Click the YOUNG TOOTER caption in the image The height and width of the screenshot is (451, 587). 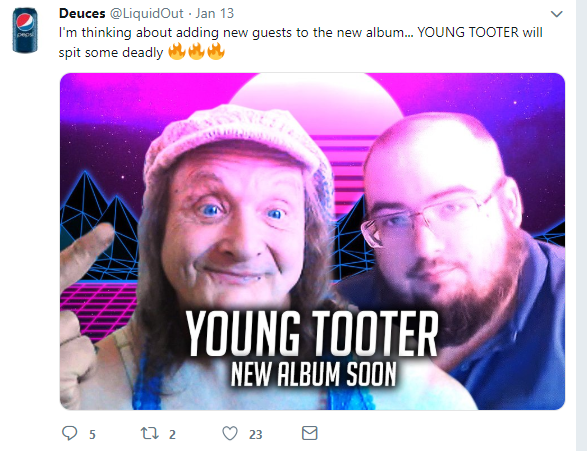[x=312, y=333]
